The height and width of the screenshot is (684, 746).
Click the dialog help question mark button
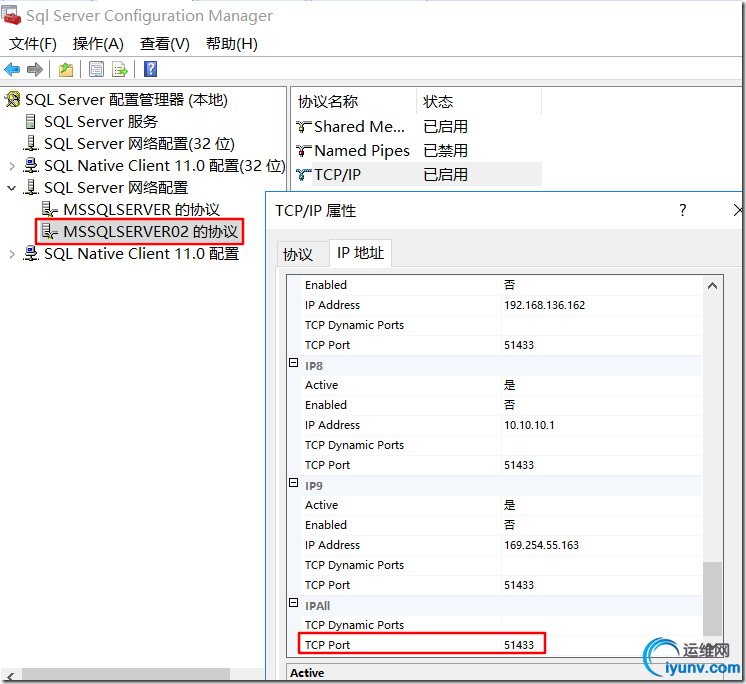point(683,210)
